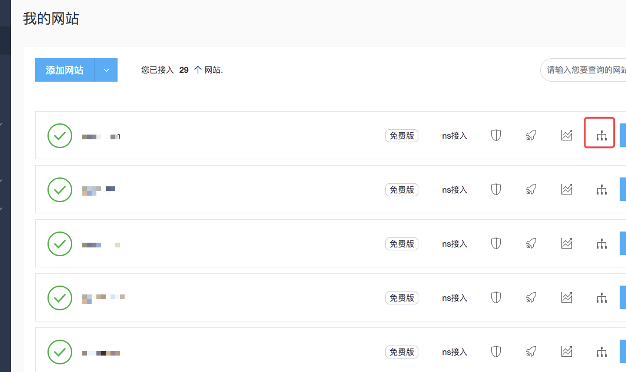Open rocket acceleration icon in second website row
Screen dimensions: 626x372
[x=531, y=189]
